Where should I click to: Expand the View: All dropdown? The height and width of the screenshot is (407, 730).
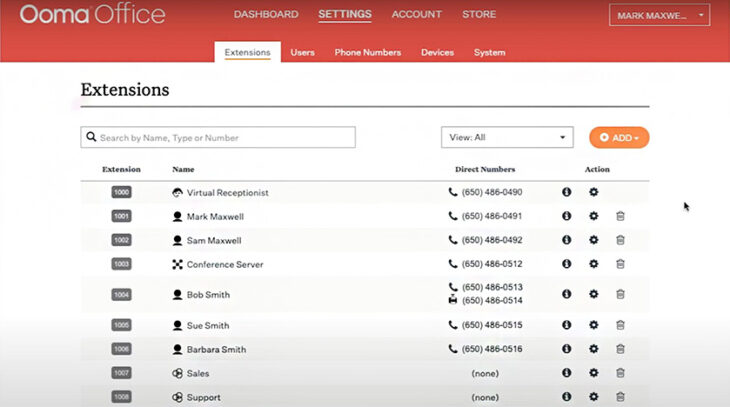pyautogui.click(x=507, y=137)
